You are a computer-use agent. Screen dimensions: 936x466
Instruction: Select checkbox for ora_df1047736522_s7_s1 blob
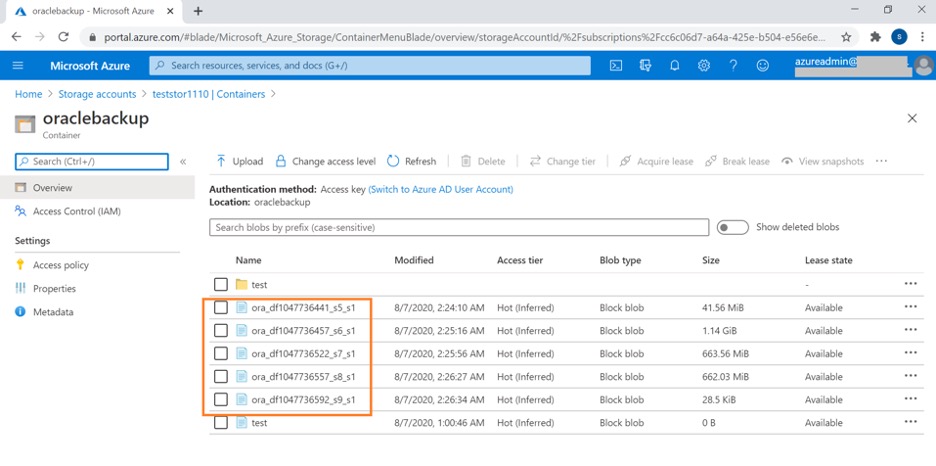(x=221, y=354)
